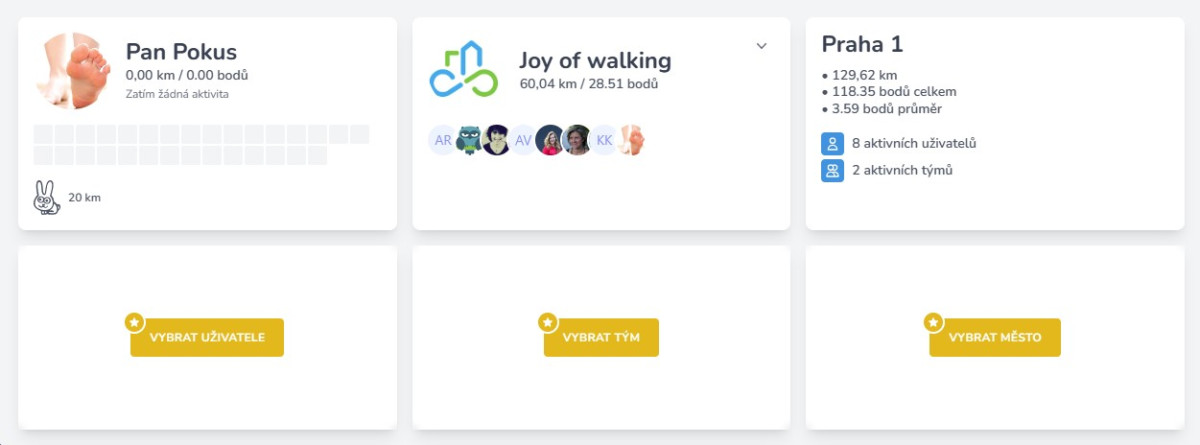Click the Joy of walking team logo
The image size is (1200, 445).
[463, 69]
